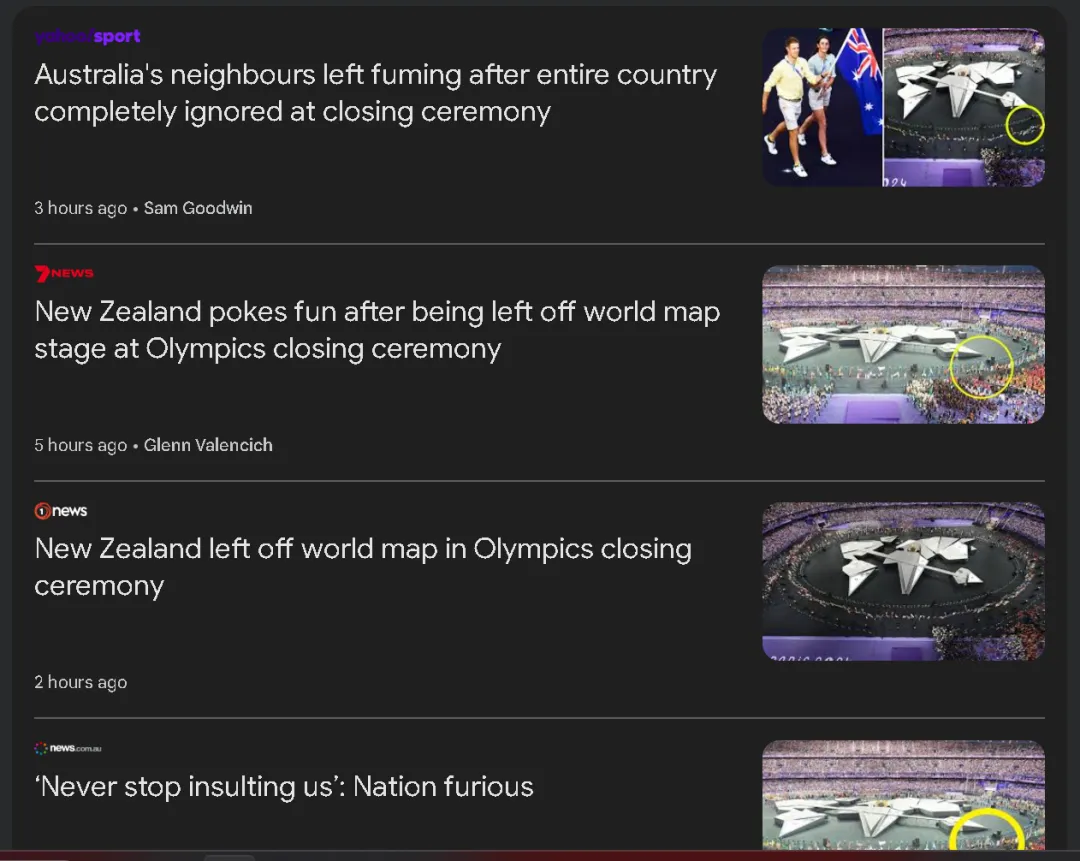
Task: Open the 'Australia's neighbours left fuming' headline
Action: [375, 93]
